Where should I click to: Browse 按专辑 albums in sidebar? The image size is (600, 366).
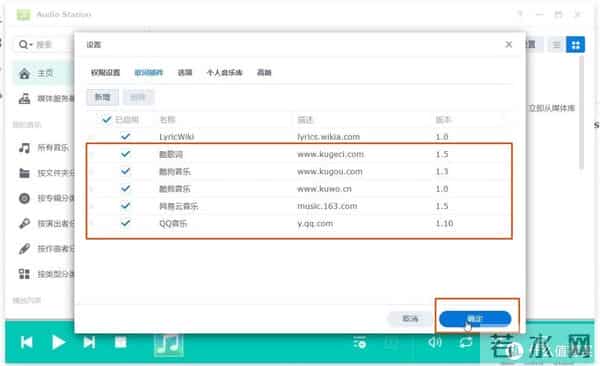[45, 198]
